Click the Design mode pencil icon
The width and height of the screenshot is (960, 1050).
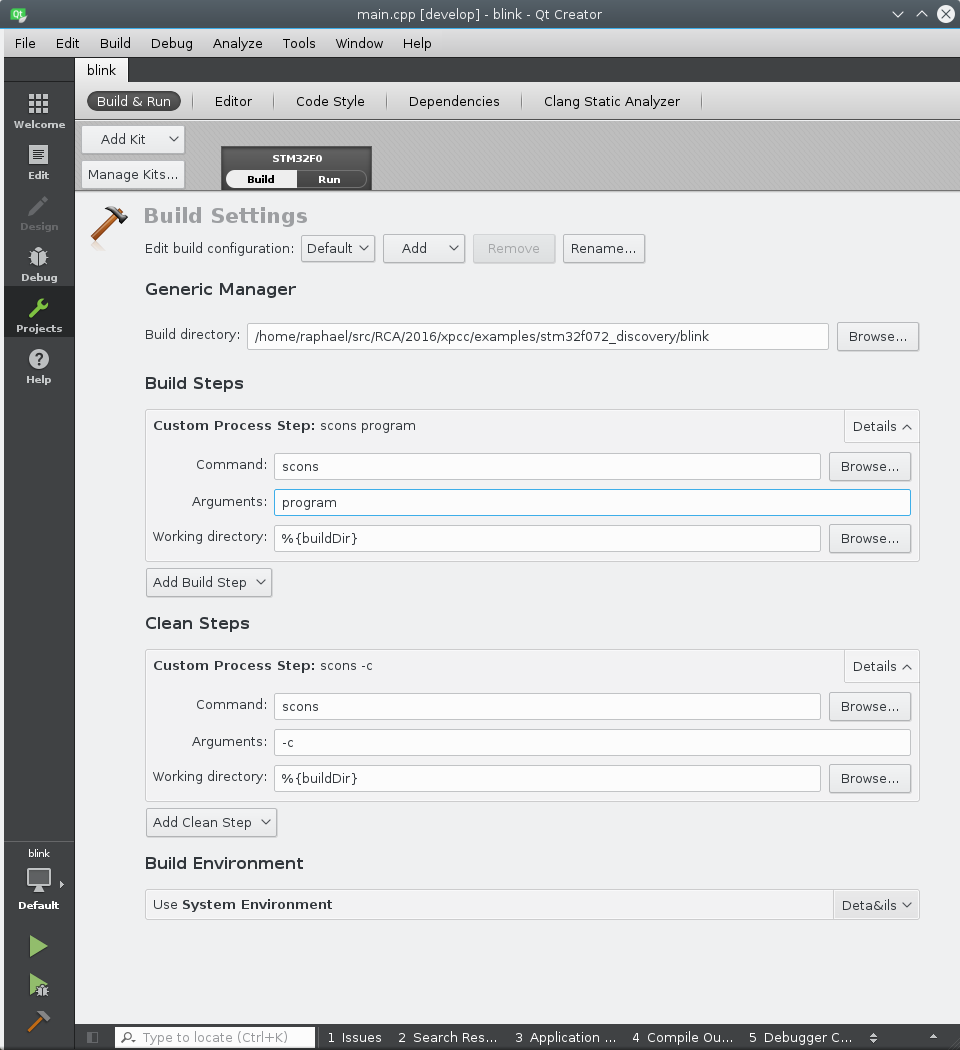click(39, 214)
